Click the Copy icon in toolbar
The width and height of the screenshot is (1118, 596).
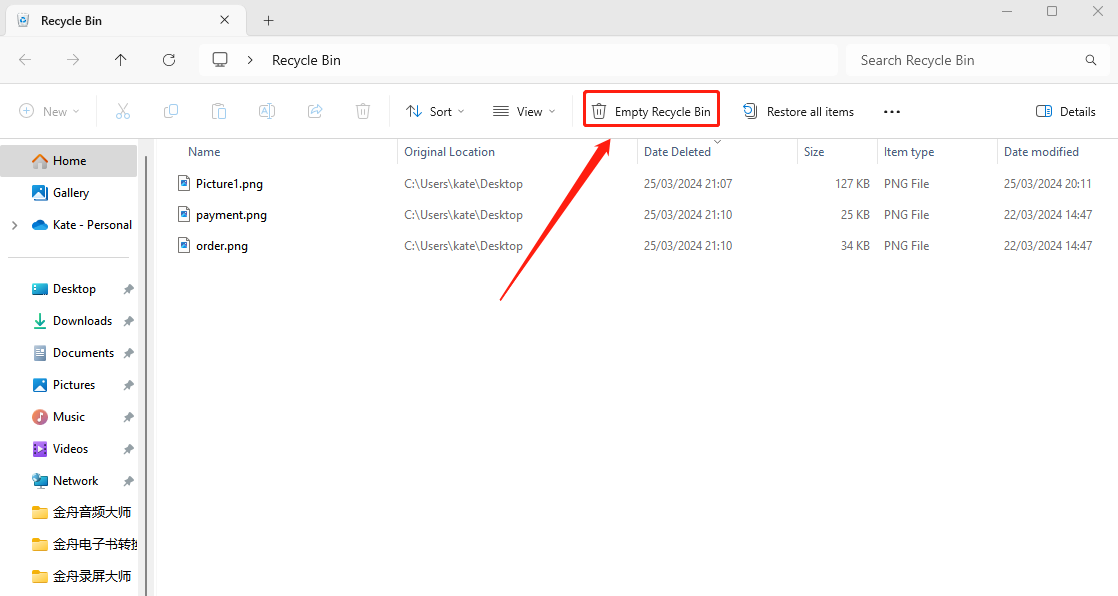click(x=171, y=111)
